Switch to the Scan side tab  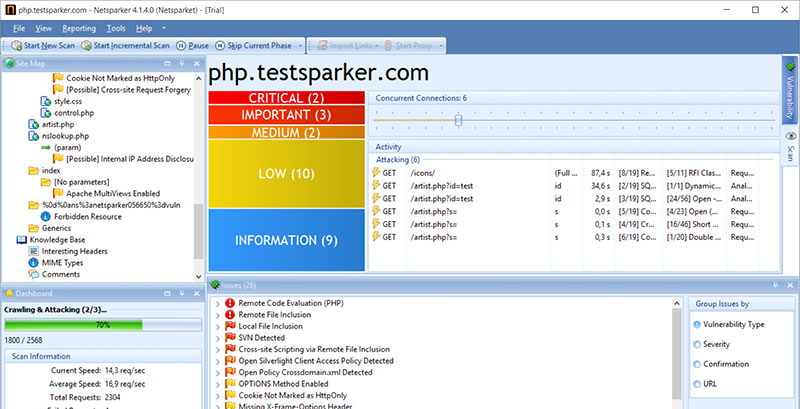789,151
